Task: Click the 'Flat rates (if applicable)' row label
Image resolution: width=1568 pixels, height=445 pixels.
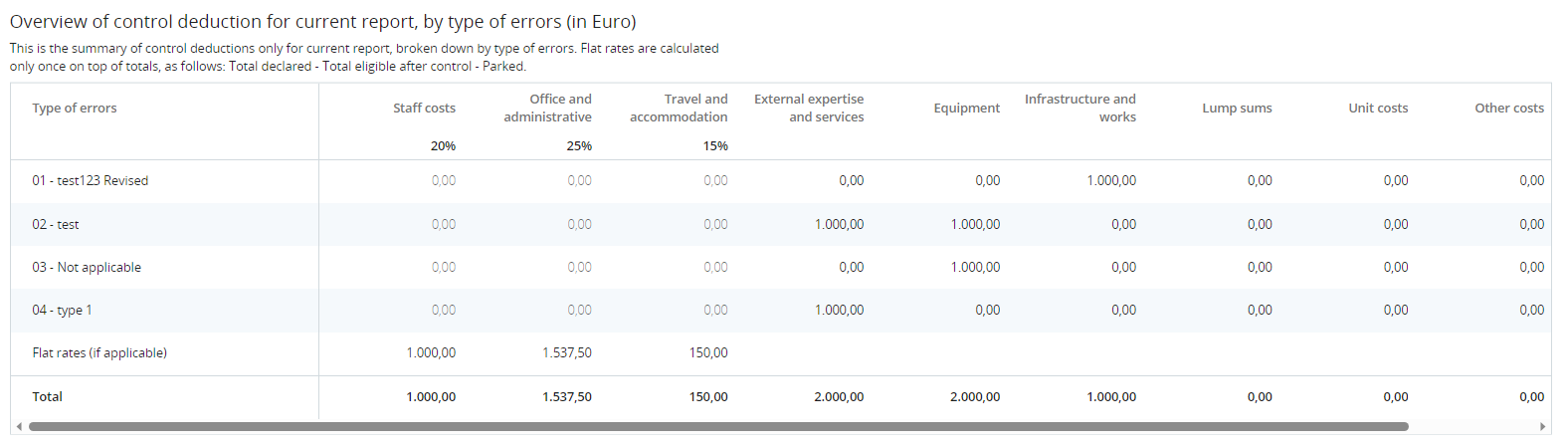Action: 99,352
